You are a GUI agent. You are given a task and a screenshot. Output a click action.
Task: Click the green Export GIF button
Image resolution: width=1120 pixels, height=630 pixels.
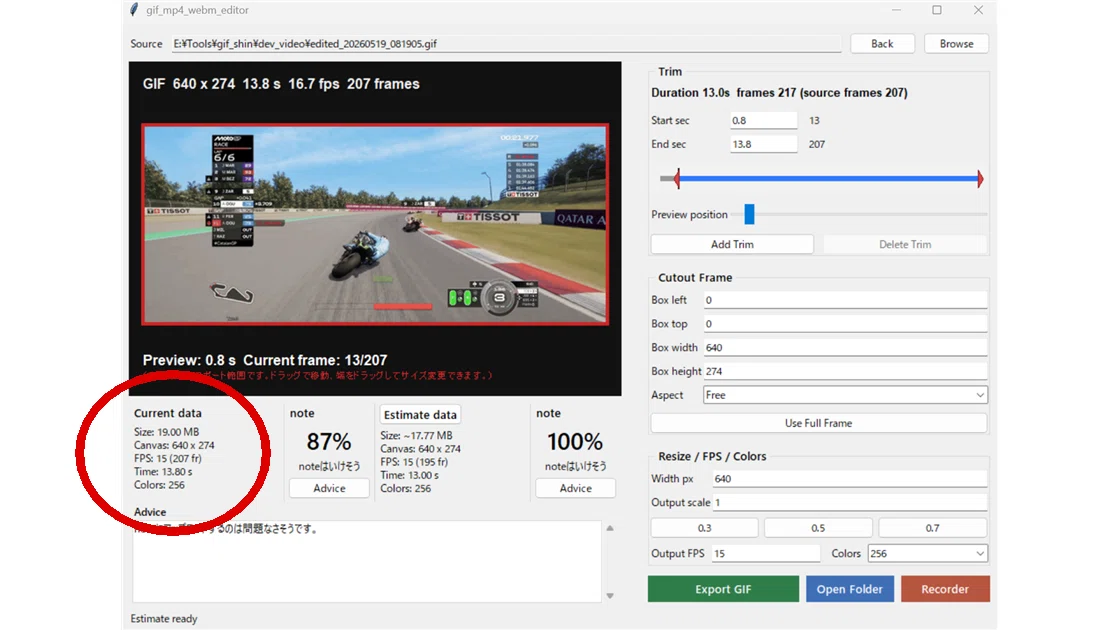723,589
